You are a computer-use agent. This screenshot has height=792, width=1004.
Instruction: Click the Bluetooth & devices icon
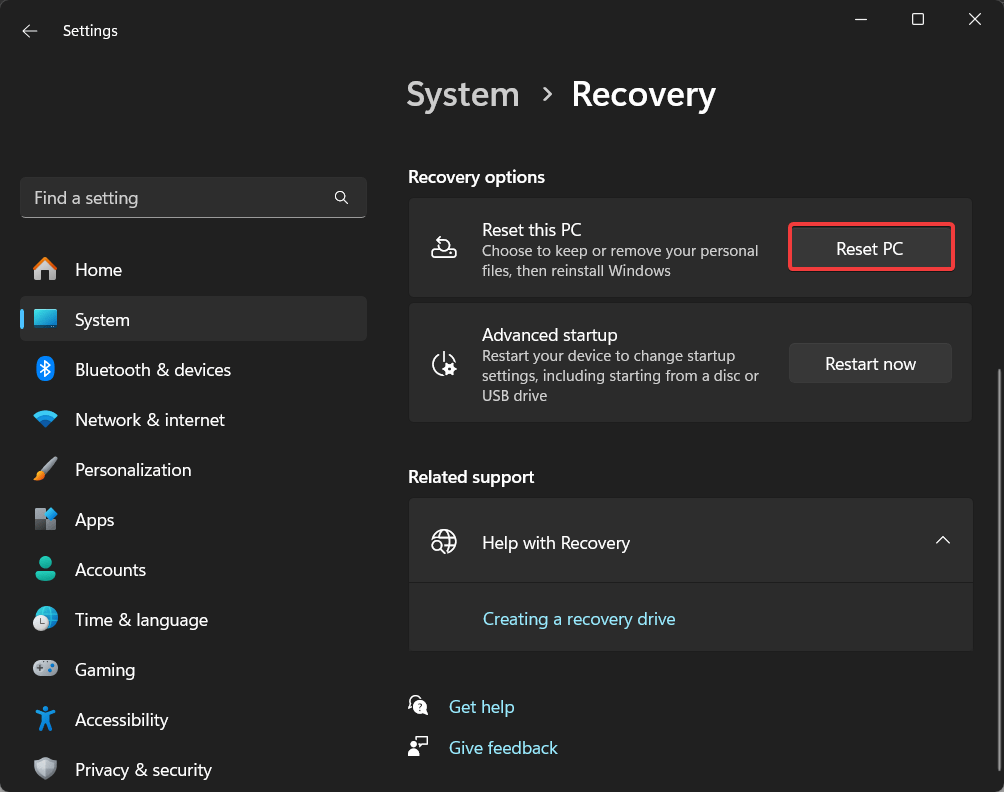tap(45, 370)
